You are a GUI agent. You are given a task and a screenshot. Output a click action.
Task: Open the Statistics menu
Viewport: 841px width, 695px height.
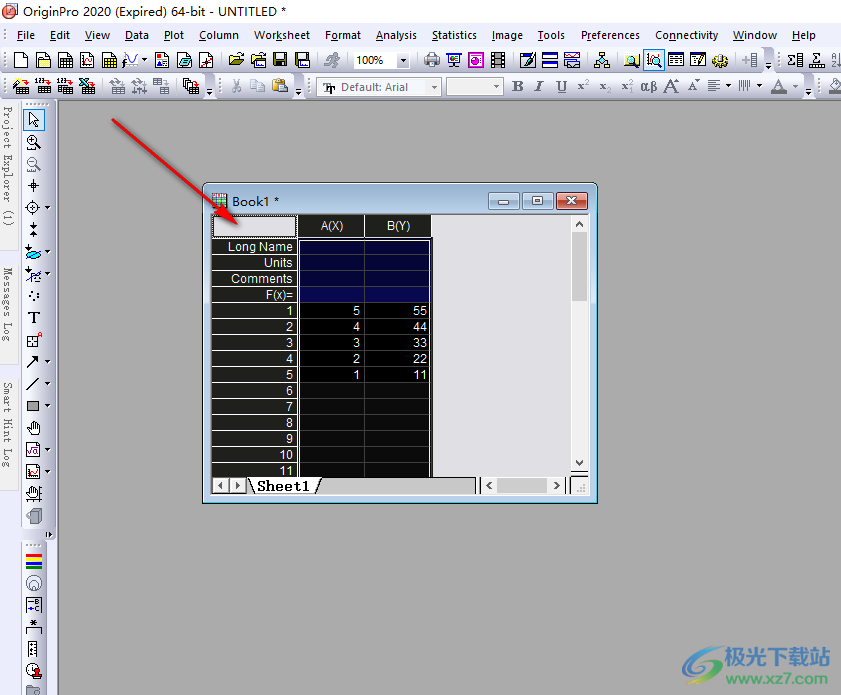[x=454, y=35]
